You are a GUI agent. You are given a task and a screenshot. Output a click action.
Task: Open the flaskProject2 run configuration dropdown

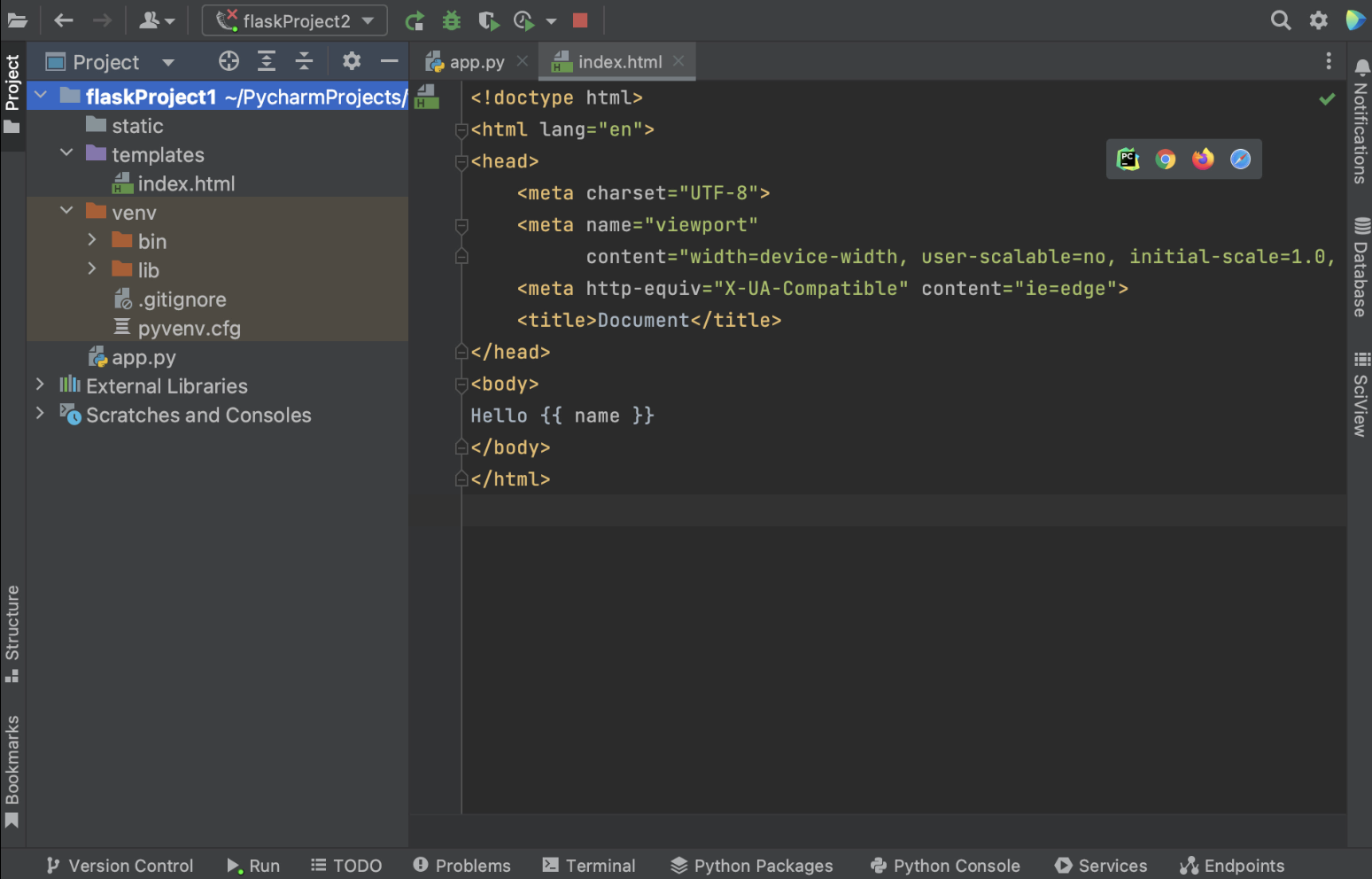click(x=295, y=20)
